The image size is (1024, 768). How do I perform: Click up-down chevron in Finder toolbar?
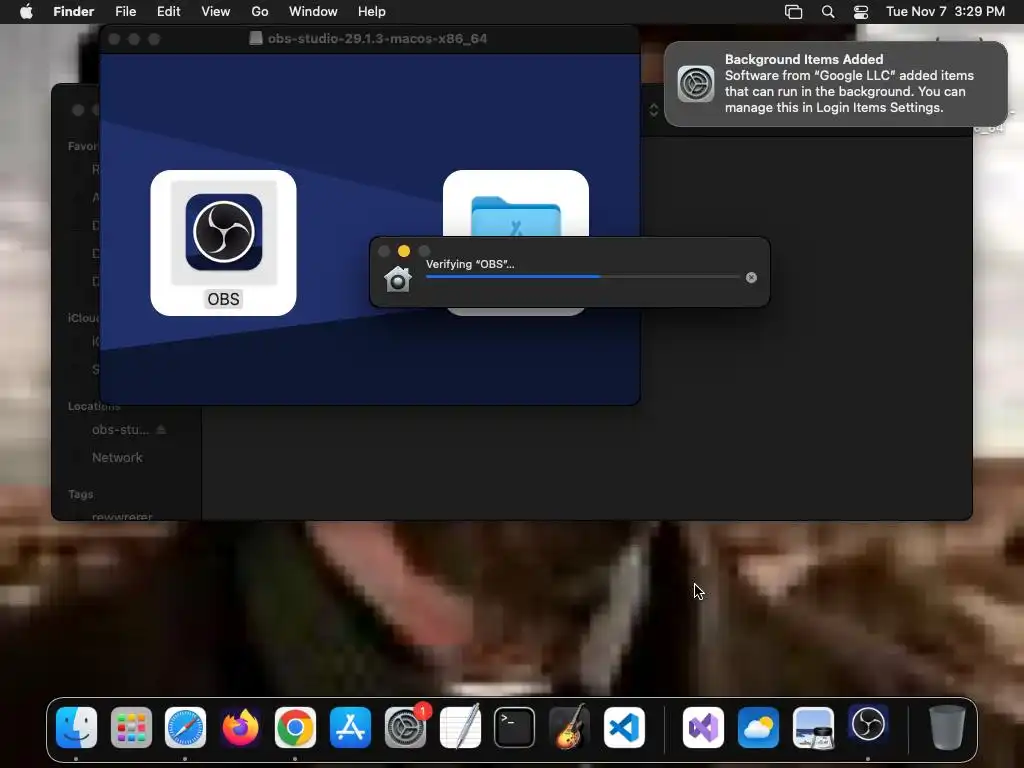click(654, 110)
